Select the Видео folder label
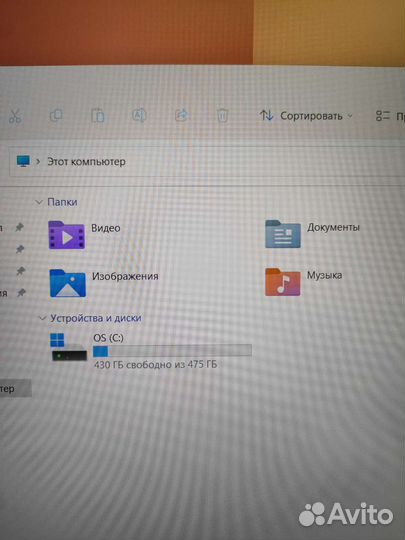This screenshot has width=405, height=540. [x=106, y=228]
